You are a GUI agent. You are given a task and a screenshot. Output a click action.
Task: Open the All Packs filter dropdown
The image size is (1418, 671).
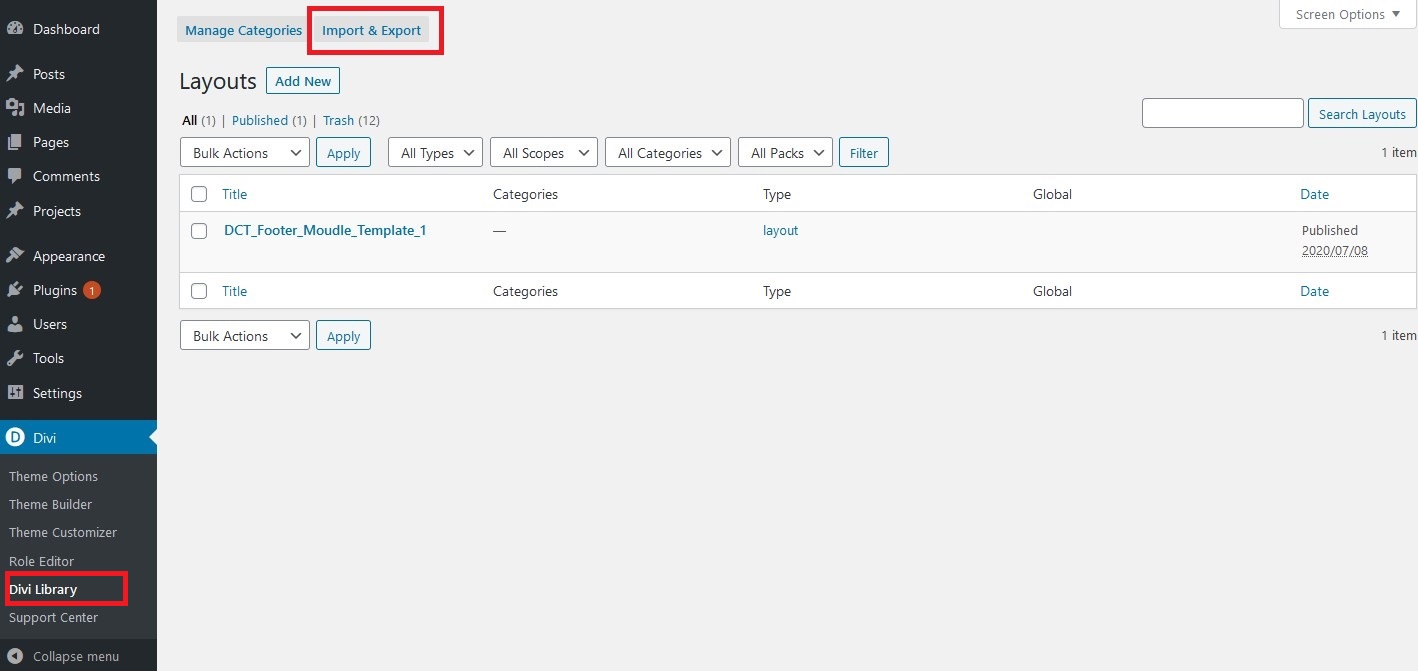click(x=785, y=153)
